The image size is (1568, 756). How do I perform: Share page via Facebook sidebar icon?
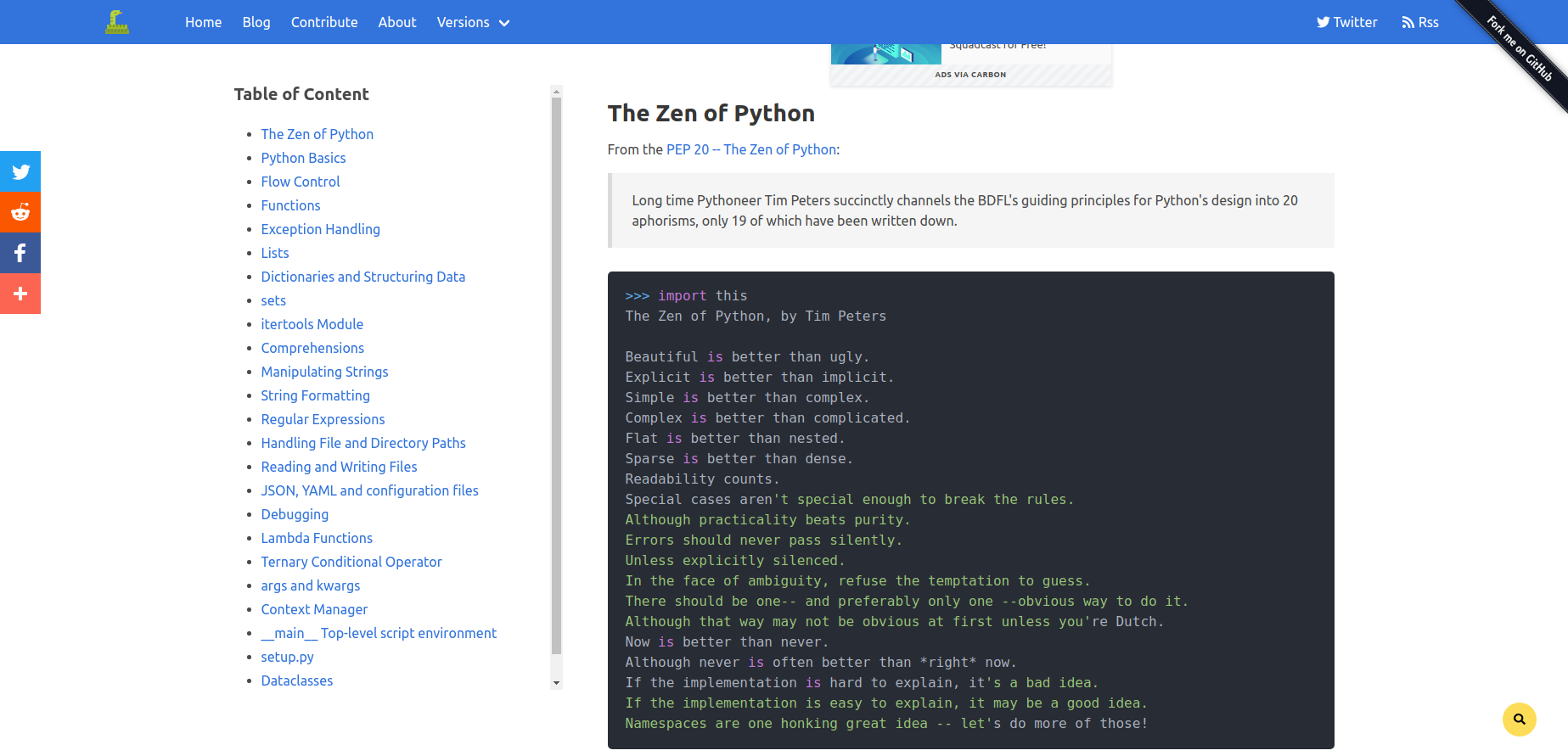(x=20, y=253)
